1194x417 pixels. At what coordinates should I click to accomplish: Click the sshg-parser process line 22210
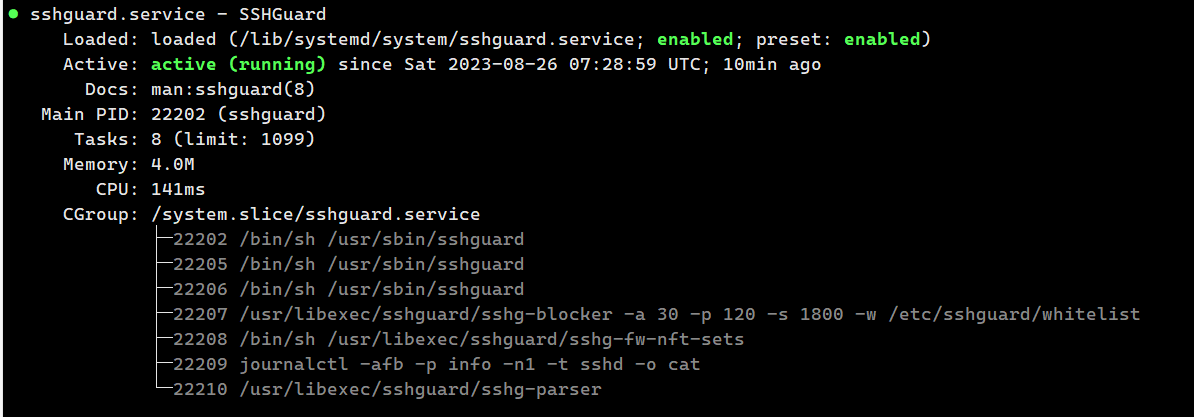click(387, 390)
